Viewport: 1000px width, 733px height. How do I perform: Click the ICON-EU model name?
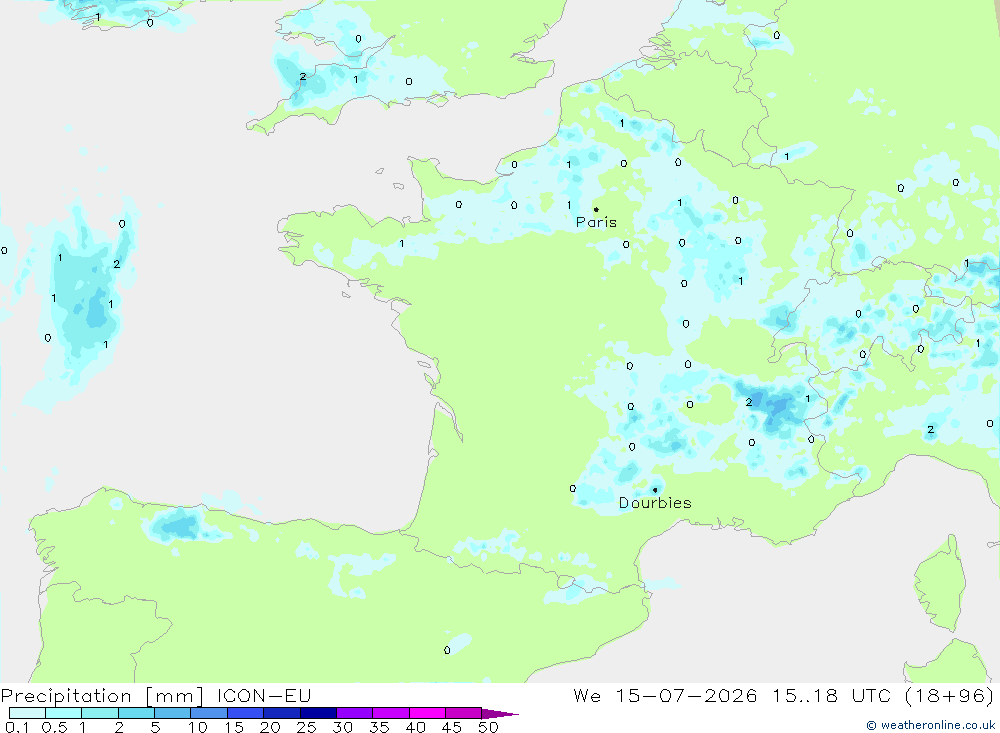pyautogui.click(x=264, y=696)
